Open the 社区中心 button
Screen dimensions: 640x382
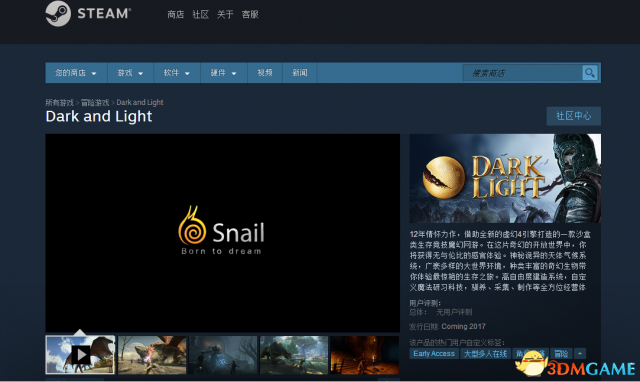[x=573, y=116]
